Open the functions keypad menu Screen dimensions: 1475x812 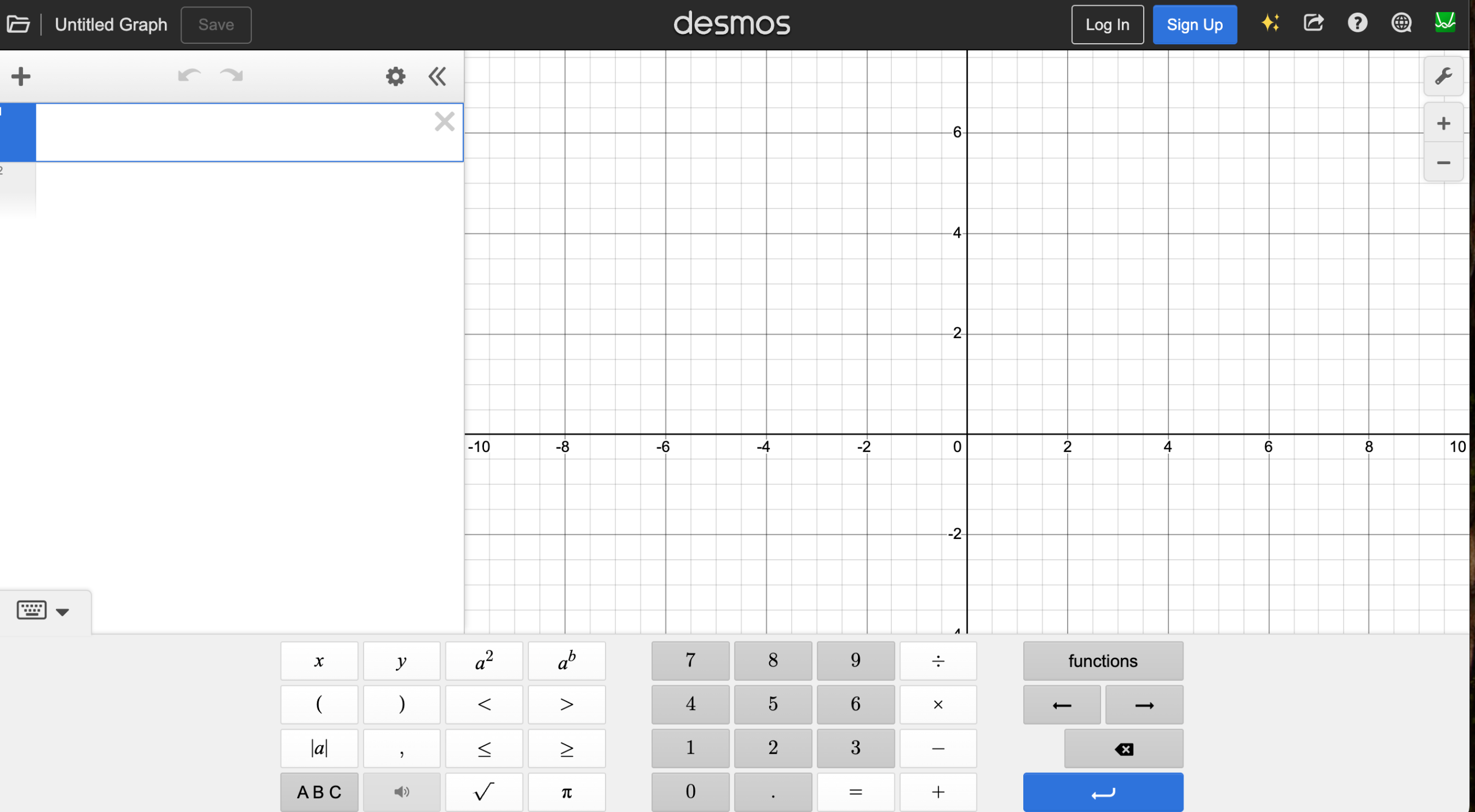click(1102, 661)
